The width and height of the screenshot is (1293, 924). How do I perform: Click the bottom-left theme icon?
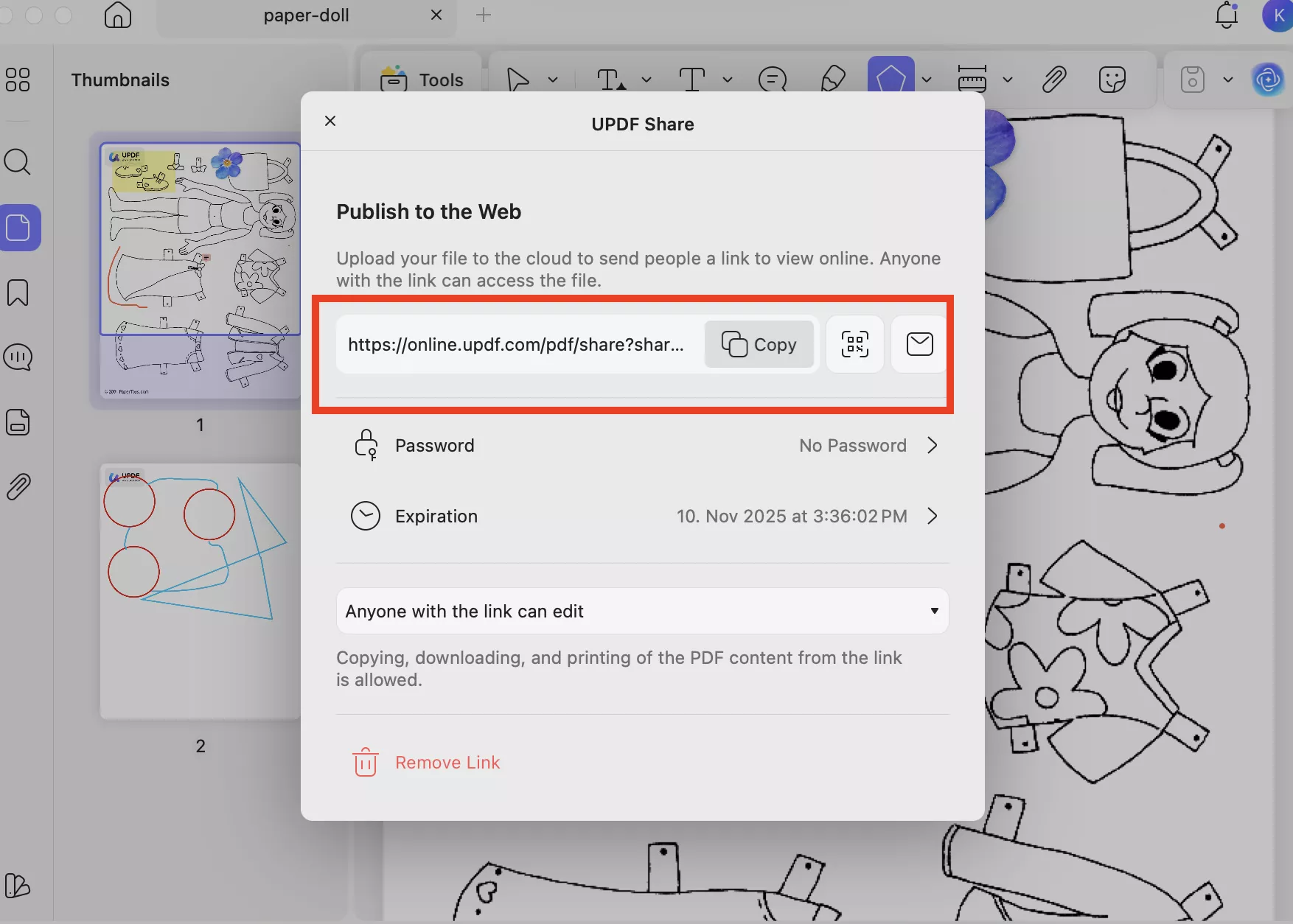(x=18, y=886)
